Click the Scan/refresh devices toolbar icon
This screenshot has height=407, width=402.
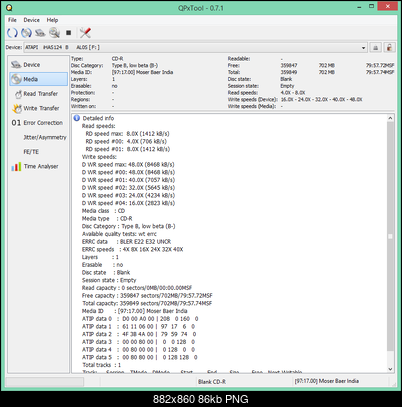pyautogui.click(x=12, y=33)
